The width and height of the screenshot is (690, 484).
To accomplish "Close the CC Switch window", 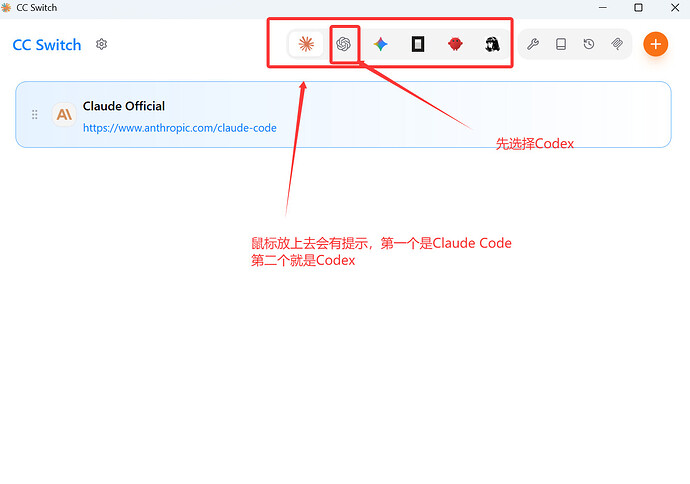I will point(675,7).
